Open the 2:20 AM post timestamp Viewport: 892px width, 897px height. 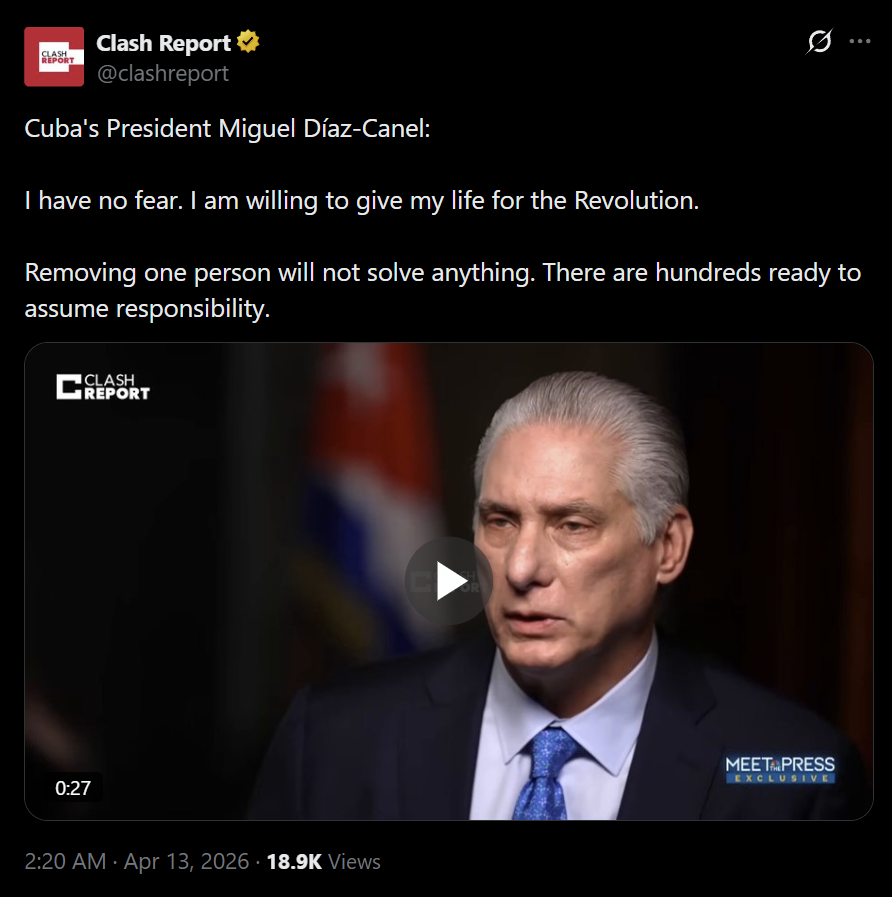click(x=137, y=861)
